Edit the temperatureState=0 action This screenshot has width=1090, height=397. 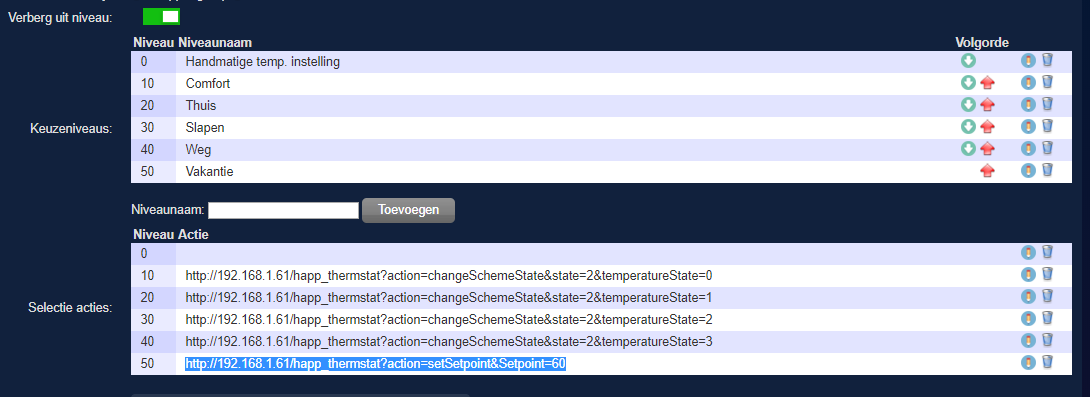pos(1028,275)
